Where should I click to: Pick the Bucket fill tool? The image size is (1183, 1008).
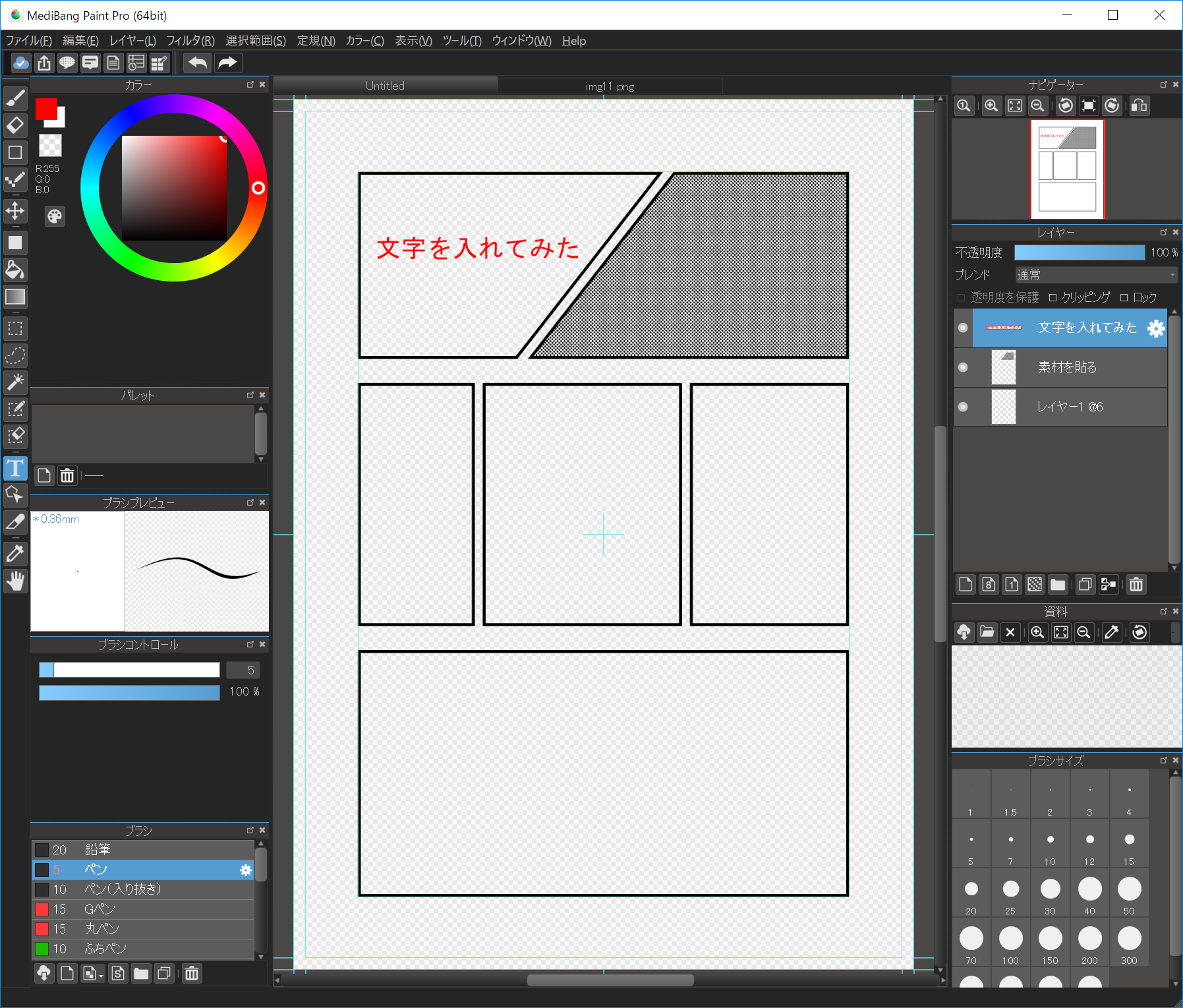15,270
